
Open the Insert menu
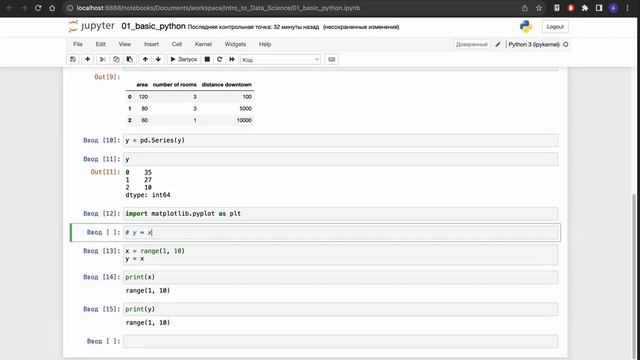[151, 44]
